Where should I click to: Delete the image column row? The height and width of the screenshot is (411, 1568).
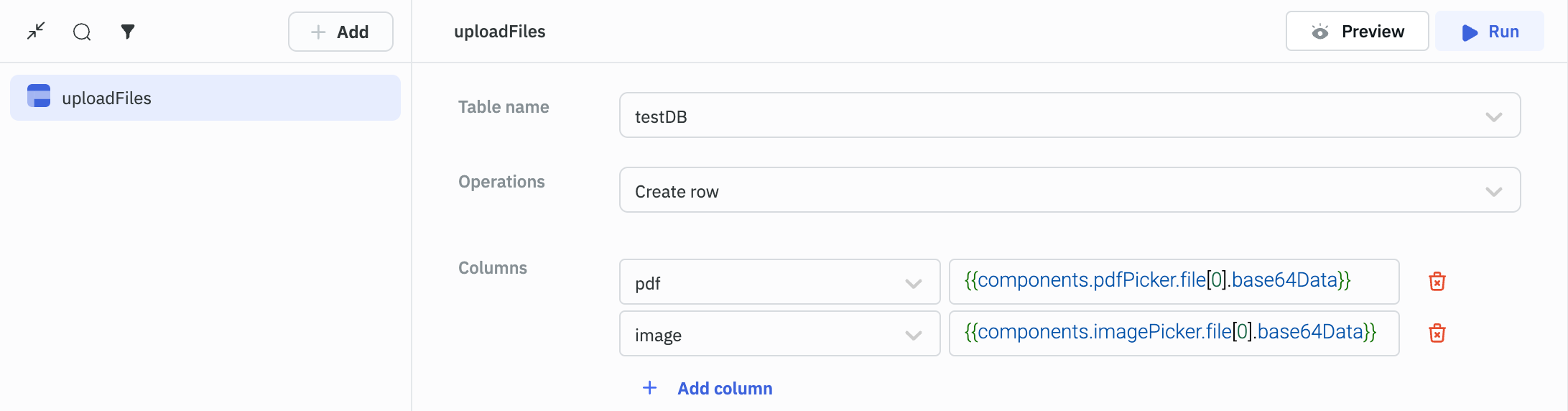[1437, 333]
